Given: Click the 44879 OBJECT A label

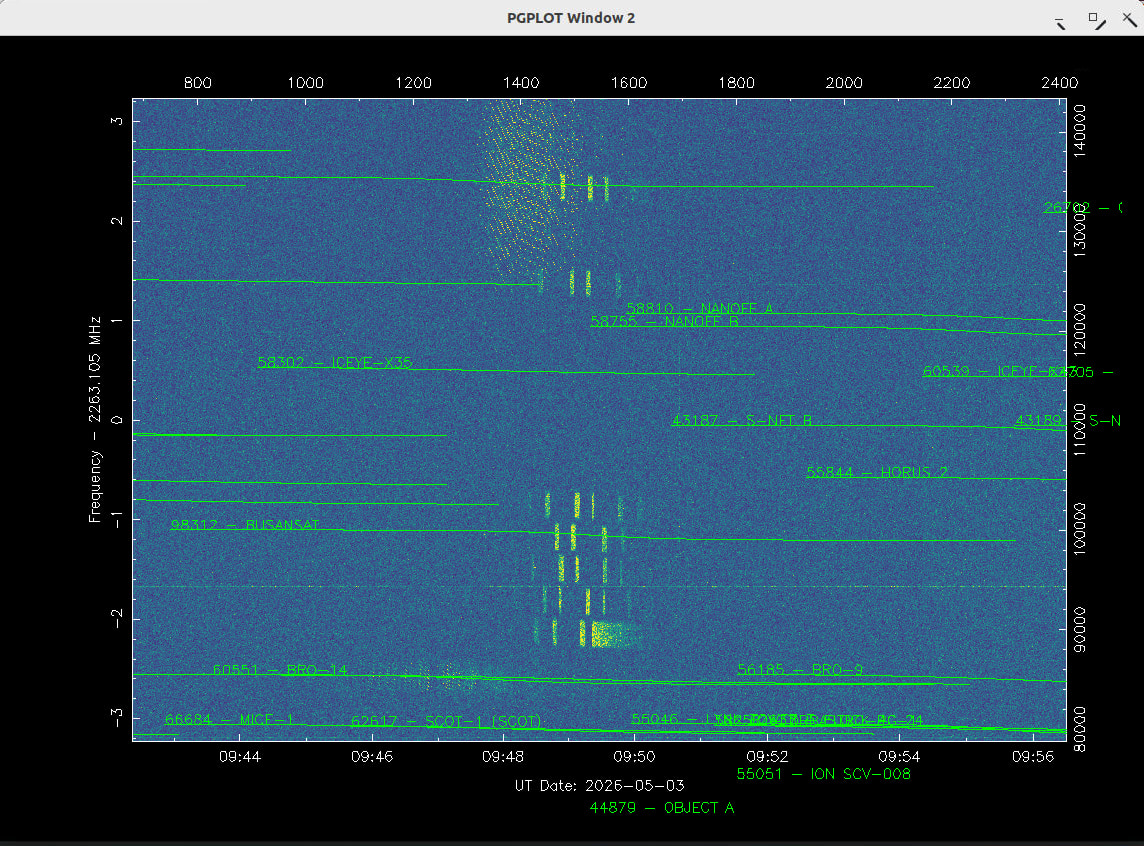Looking at the screenshot, I should (662, 808).
